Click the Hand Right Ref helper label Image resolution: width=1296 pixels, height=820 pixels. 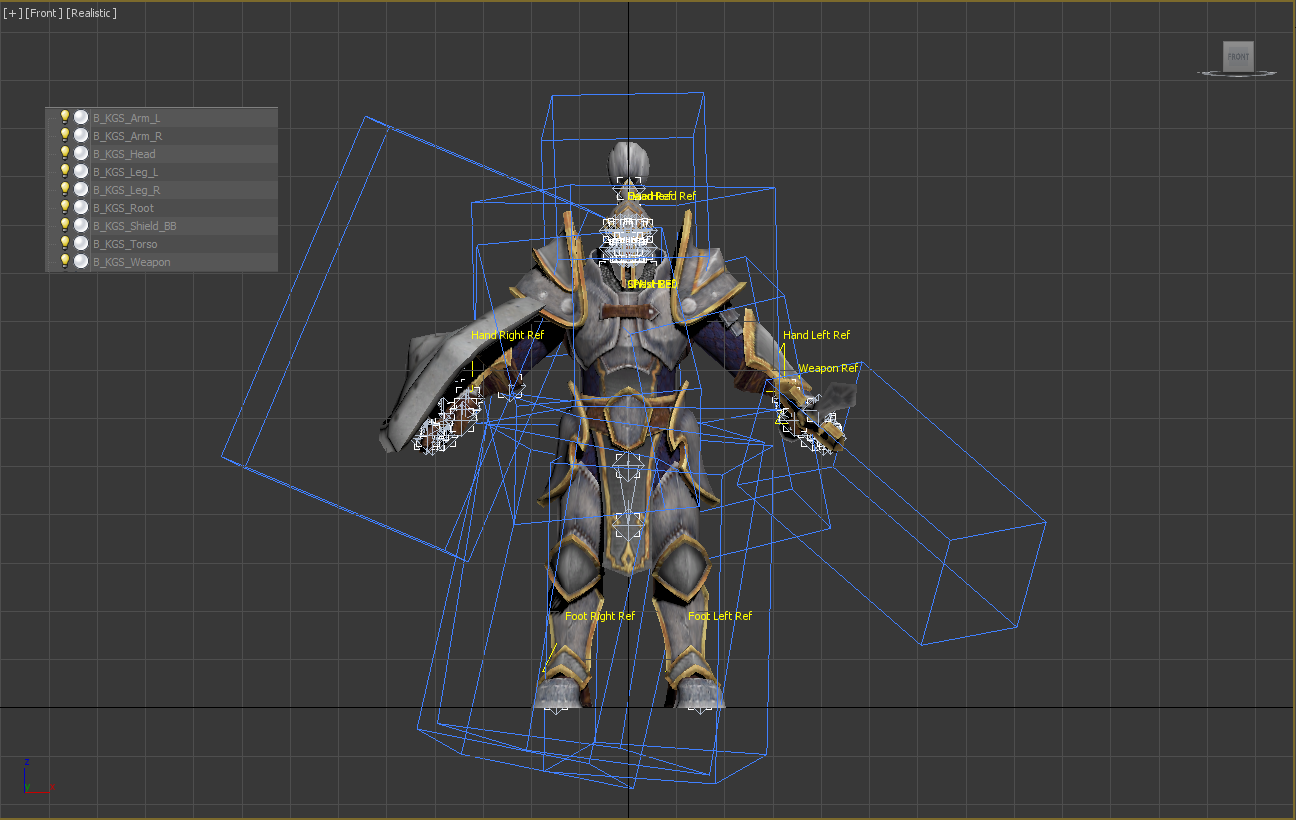(507, 335)
